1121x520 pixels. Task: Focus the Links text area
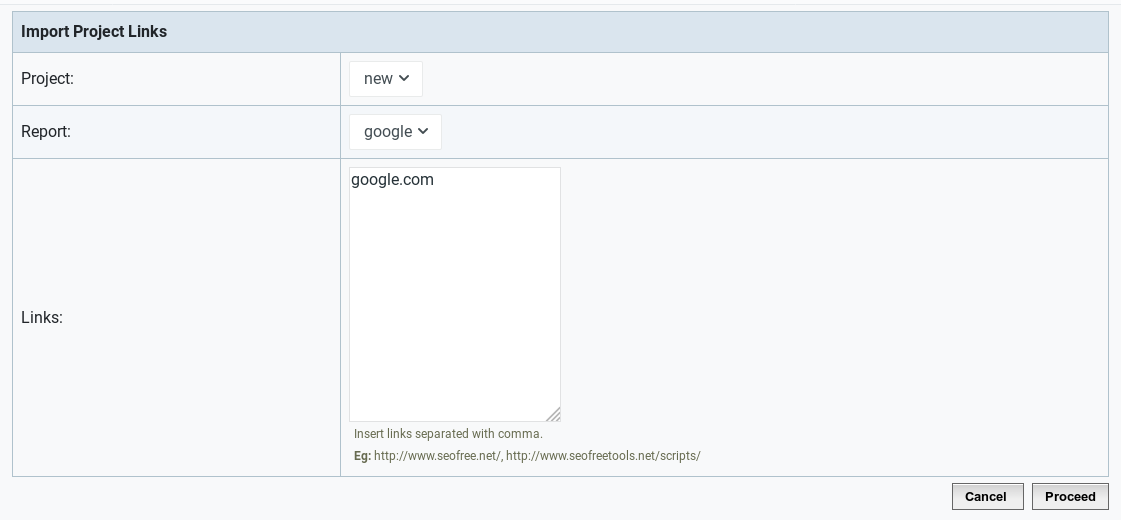455,294
